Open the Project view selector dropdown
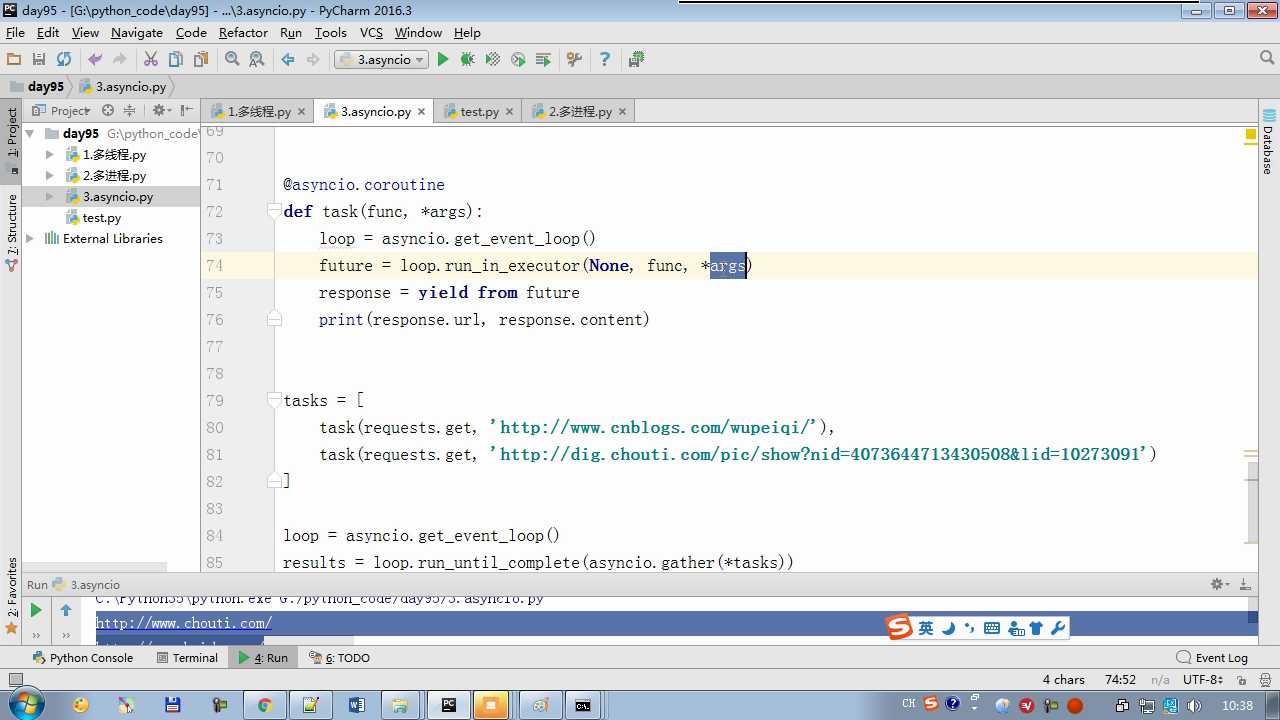Screen dimensions: 1280x720 pyautogui.click(x=61, y=111)
